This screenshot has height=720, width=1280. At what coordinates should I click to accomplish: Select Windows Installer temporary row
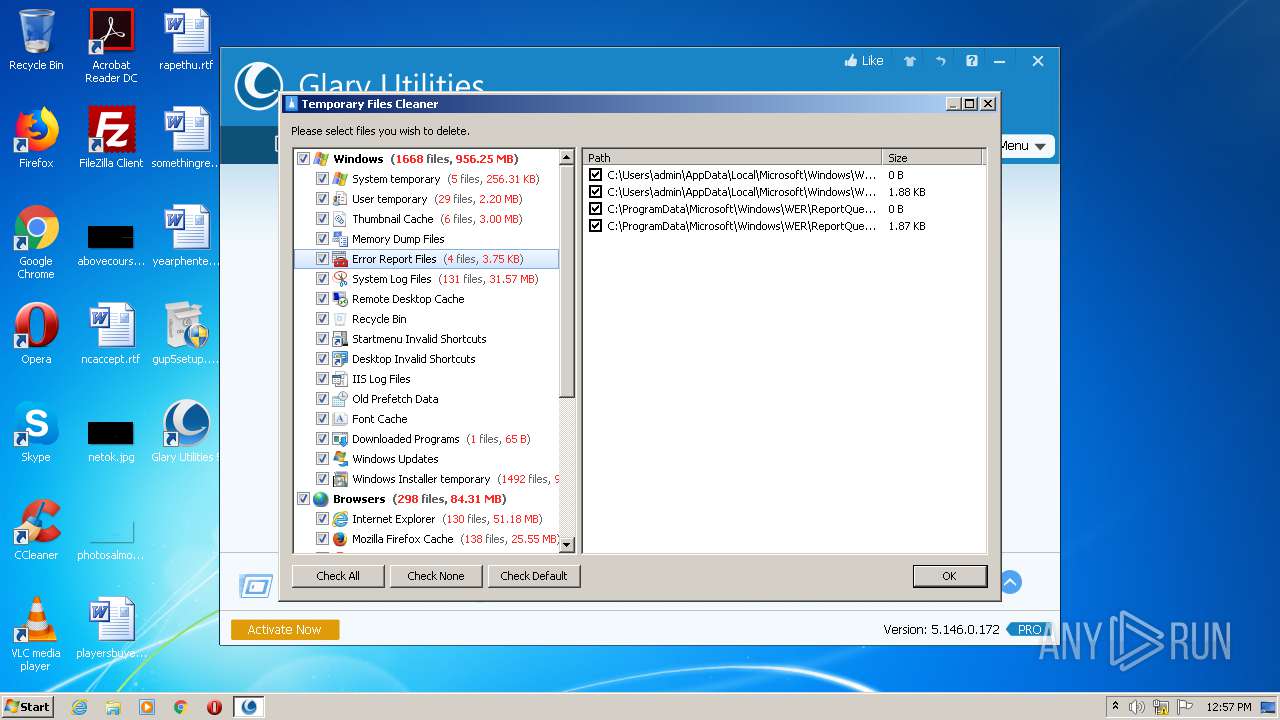[426, 479]
